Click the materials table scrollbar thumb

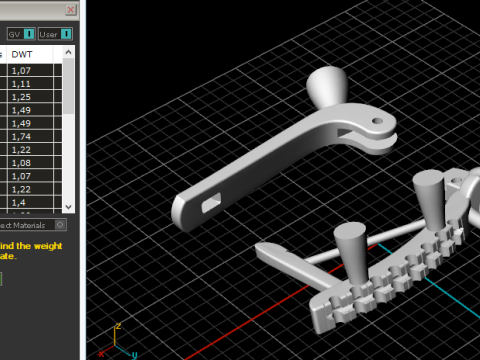68,86
